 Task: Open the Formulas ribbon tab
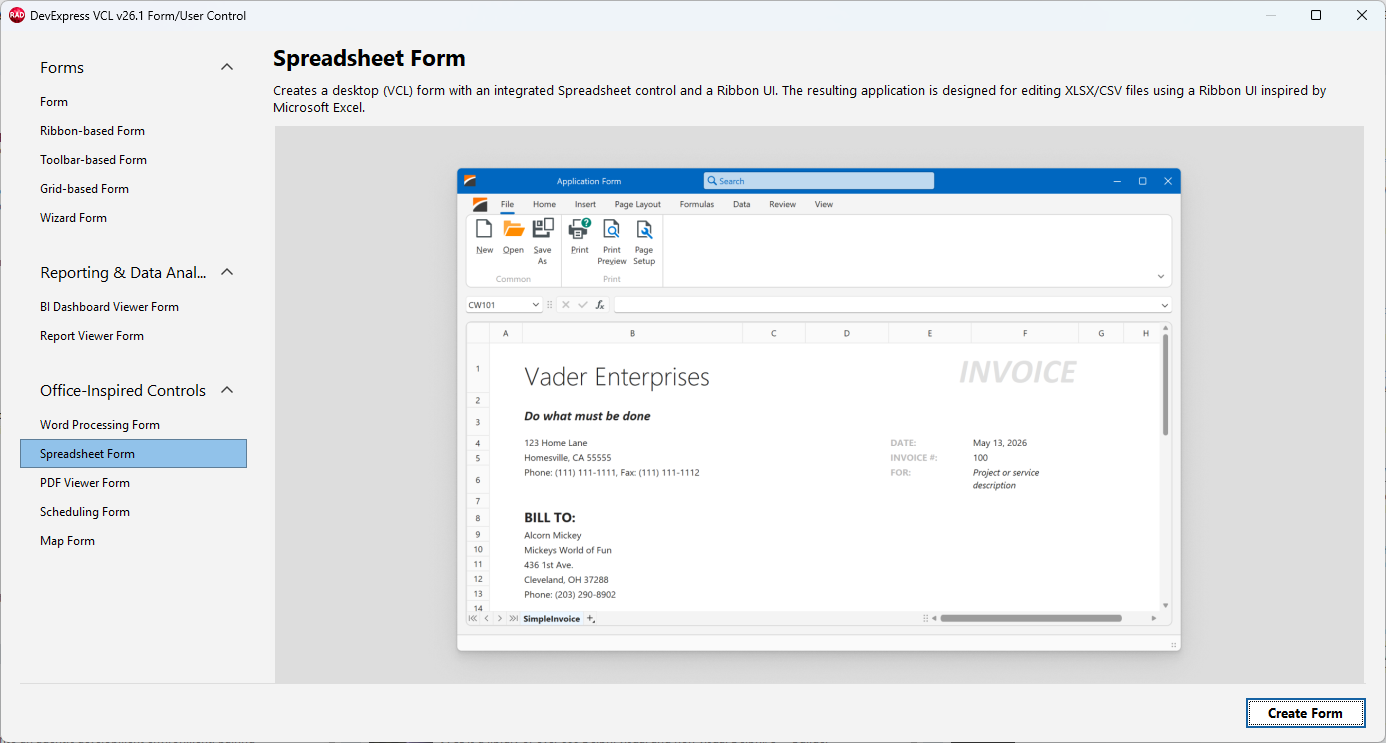(x=697, y=204)
